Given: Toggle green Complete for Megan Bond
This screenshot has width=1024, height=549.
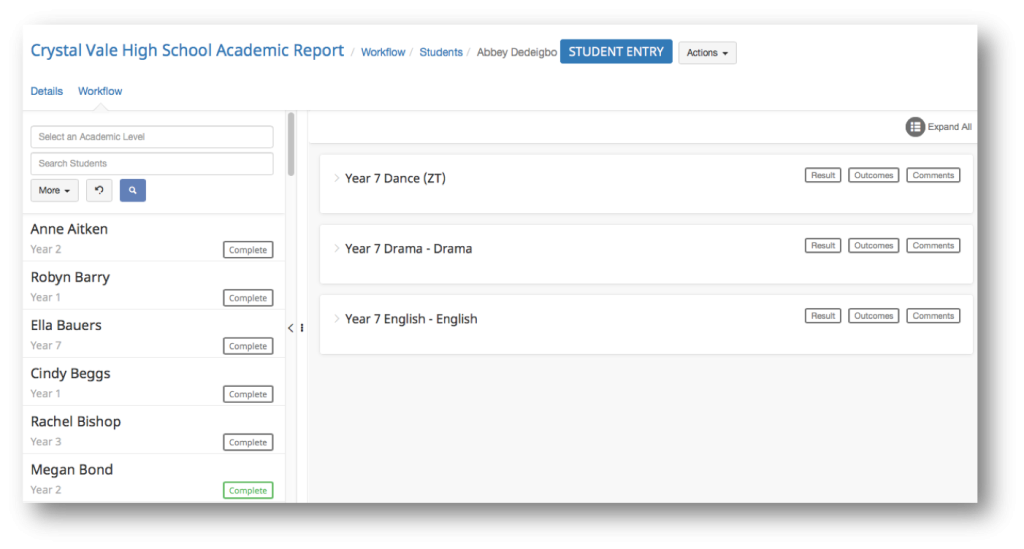Looking at the screenshot, I should click(x=248, y=490).
